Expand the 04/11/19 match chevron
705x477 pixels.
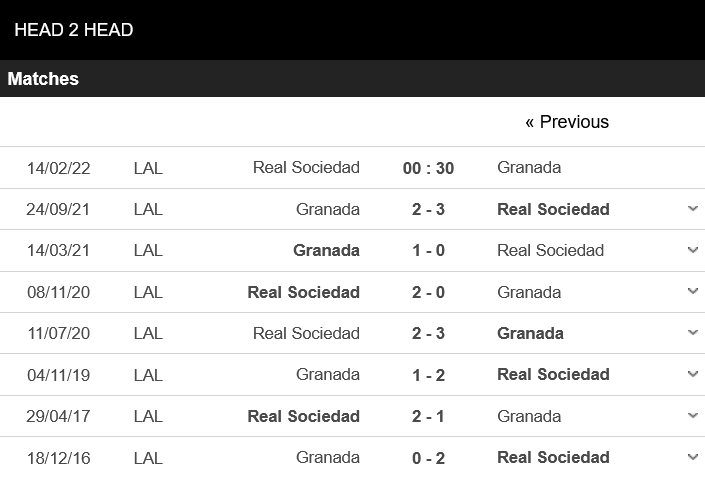(692, 374)
